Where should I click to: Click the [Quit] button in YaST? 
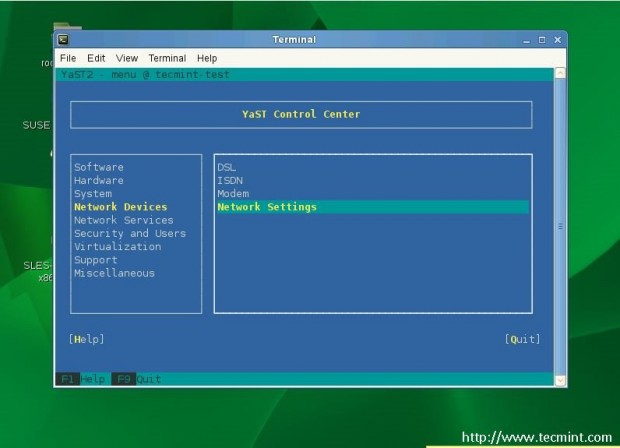522,339
